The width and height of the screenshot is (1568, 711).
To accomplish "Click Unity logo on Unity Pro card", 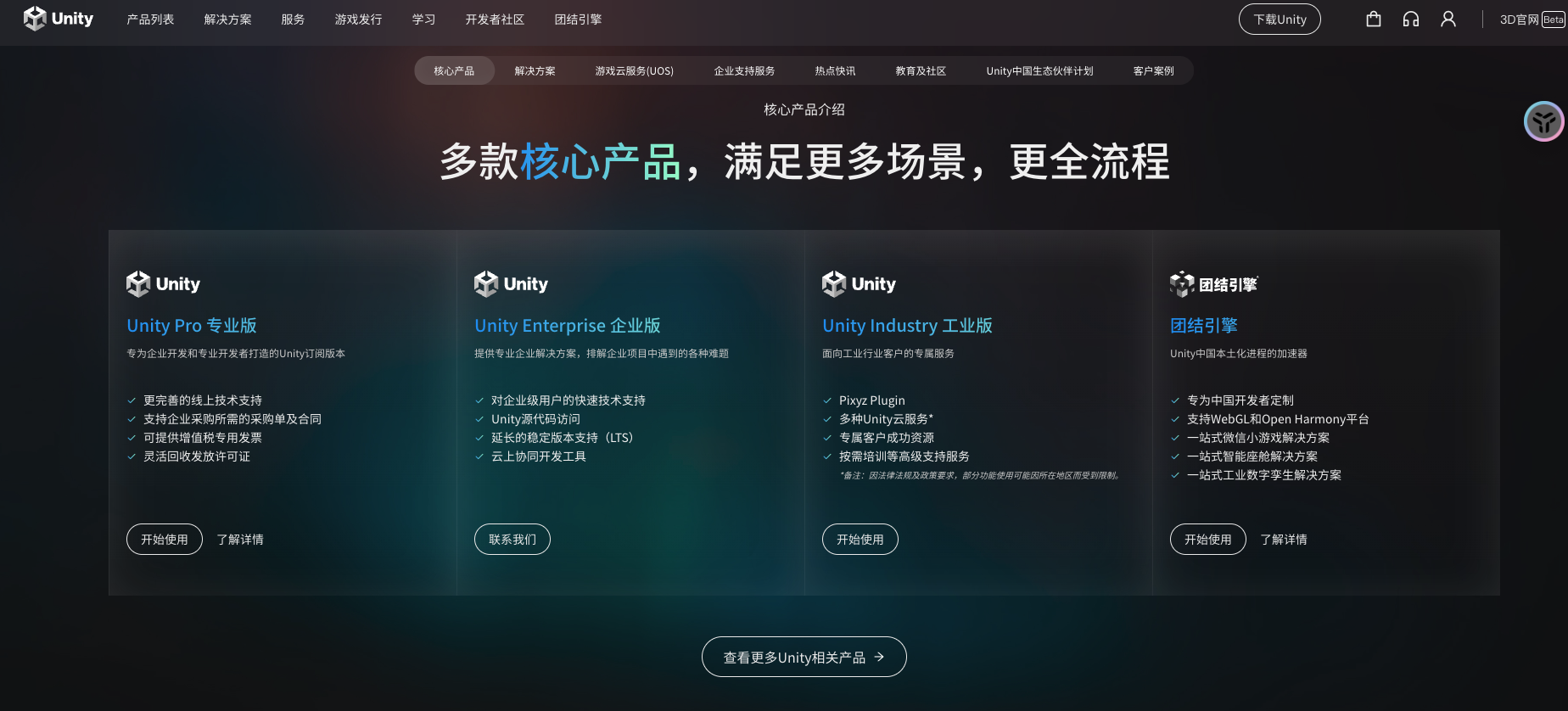I will click(163, 284).
